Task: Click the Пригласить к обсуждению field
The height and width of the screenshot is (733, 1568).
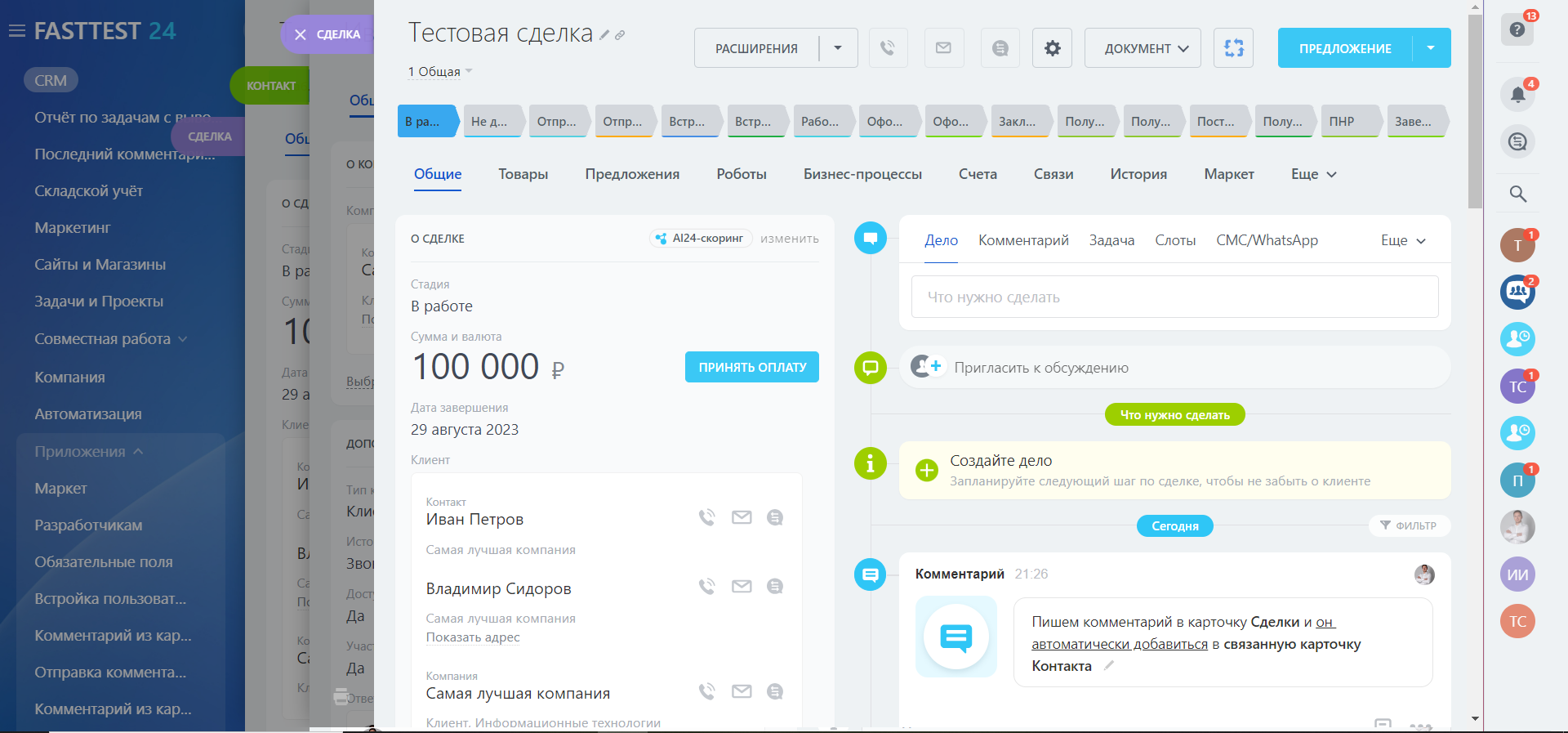Action: click(1174, 367)
